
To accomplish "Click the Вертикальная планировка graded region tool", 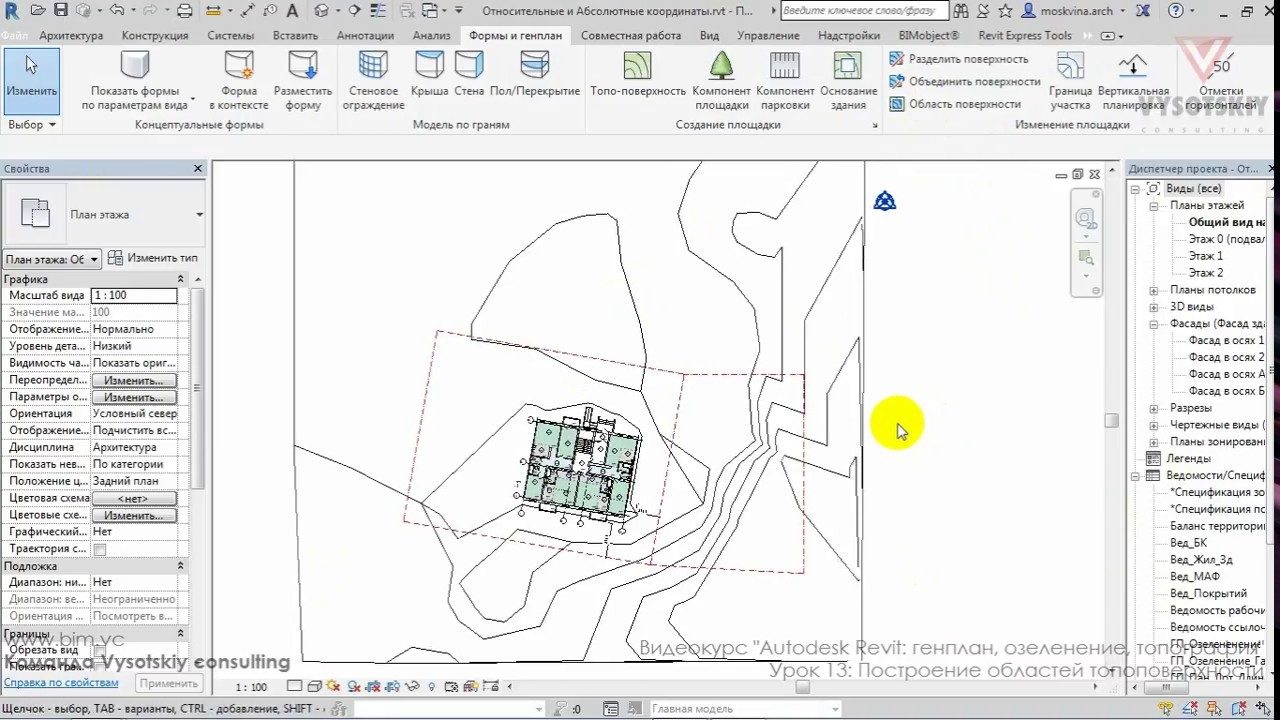I will coord(1133,80).
